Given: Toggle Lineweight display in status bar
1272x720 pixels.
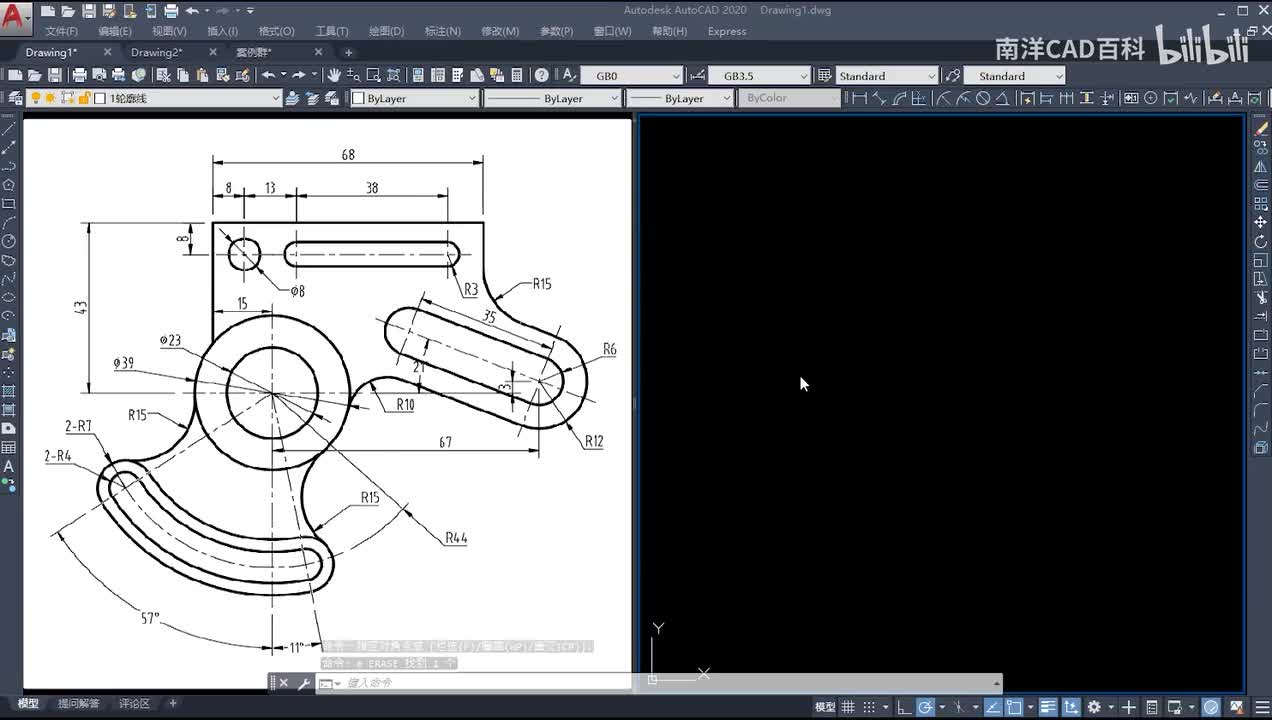Looking at the screenshot, I should [1048, 707].
